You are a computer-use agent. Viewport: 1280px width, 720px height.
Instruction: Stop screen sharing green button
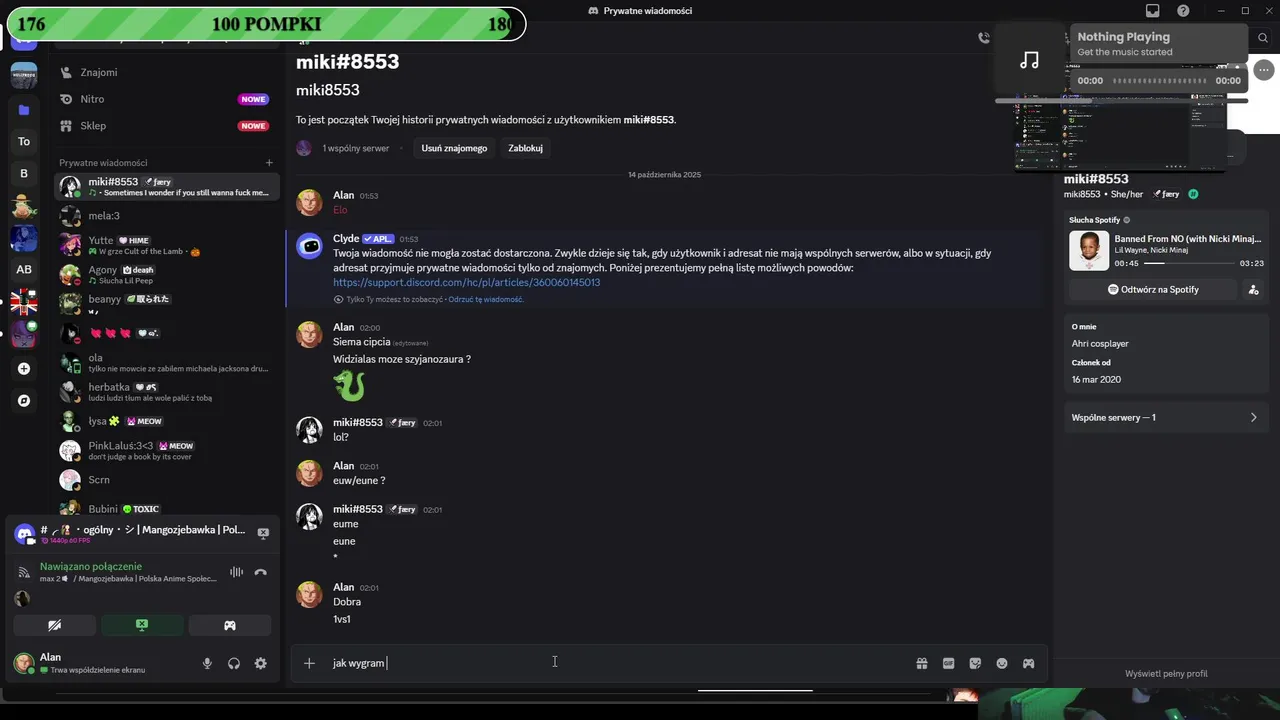pos(142,625)
